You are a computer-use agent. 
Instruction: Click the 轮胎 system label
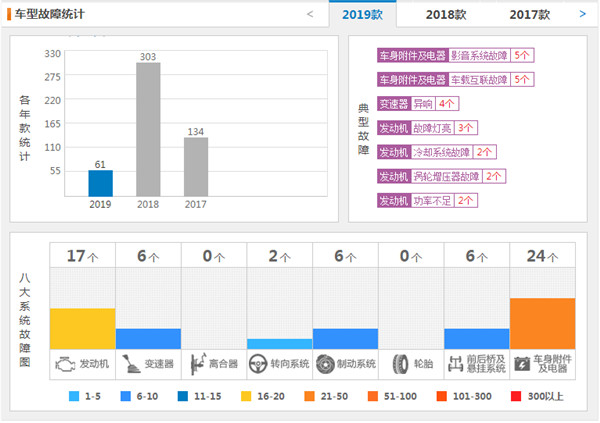(x=424, y=364)
